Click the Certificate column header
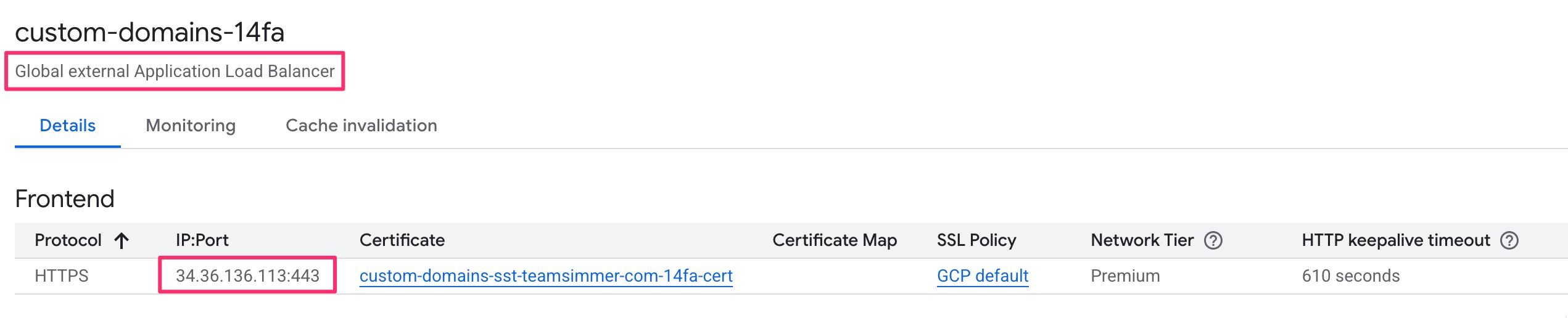The image size is (1568, 318). [402, 240]
